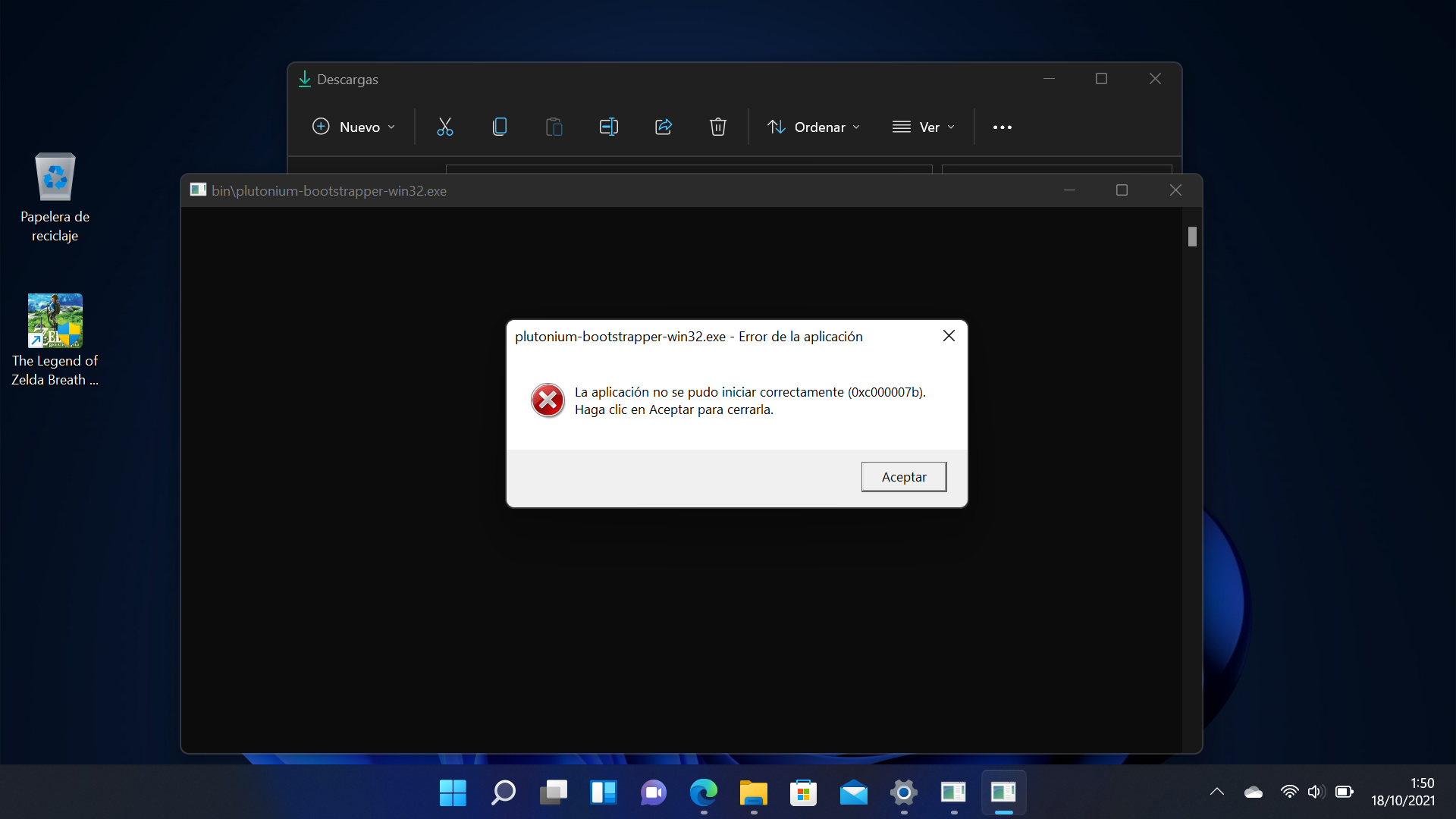Click the Aceptar button in error dialog

[903, 477]
